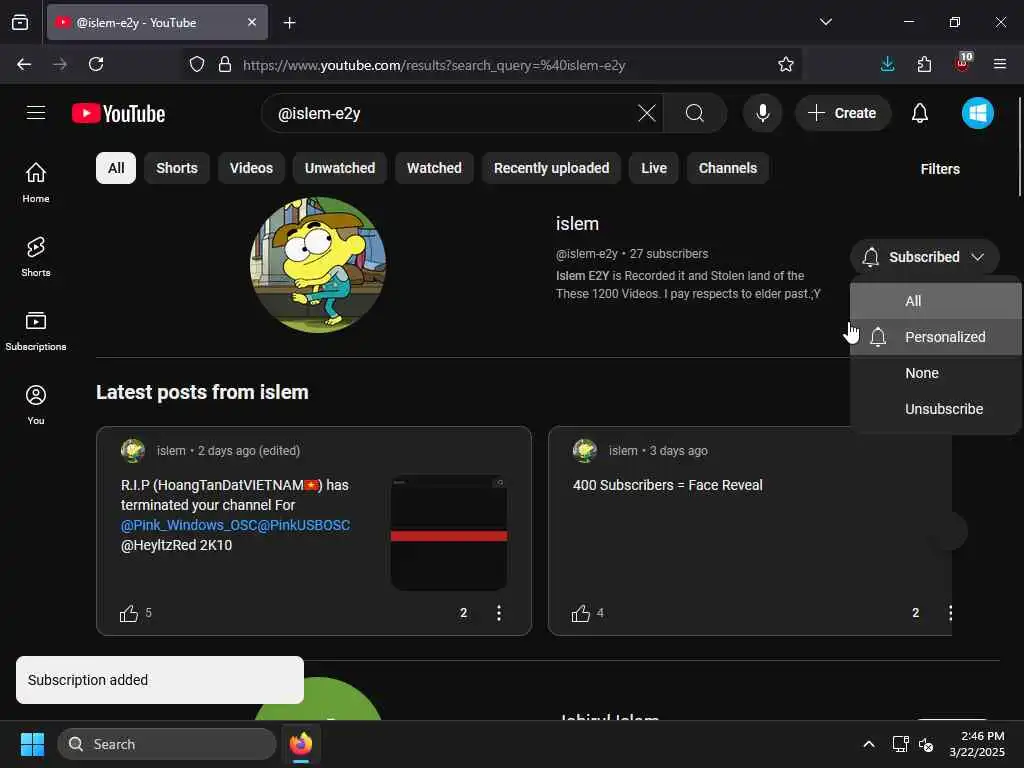
Task: Click the Firefox taskbar icon
Action: (x=300, y=744)
